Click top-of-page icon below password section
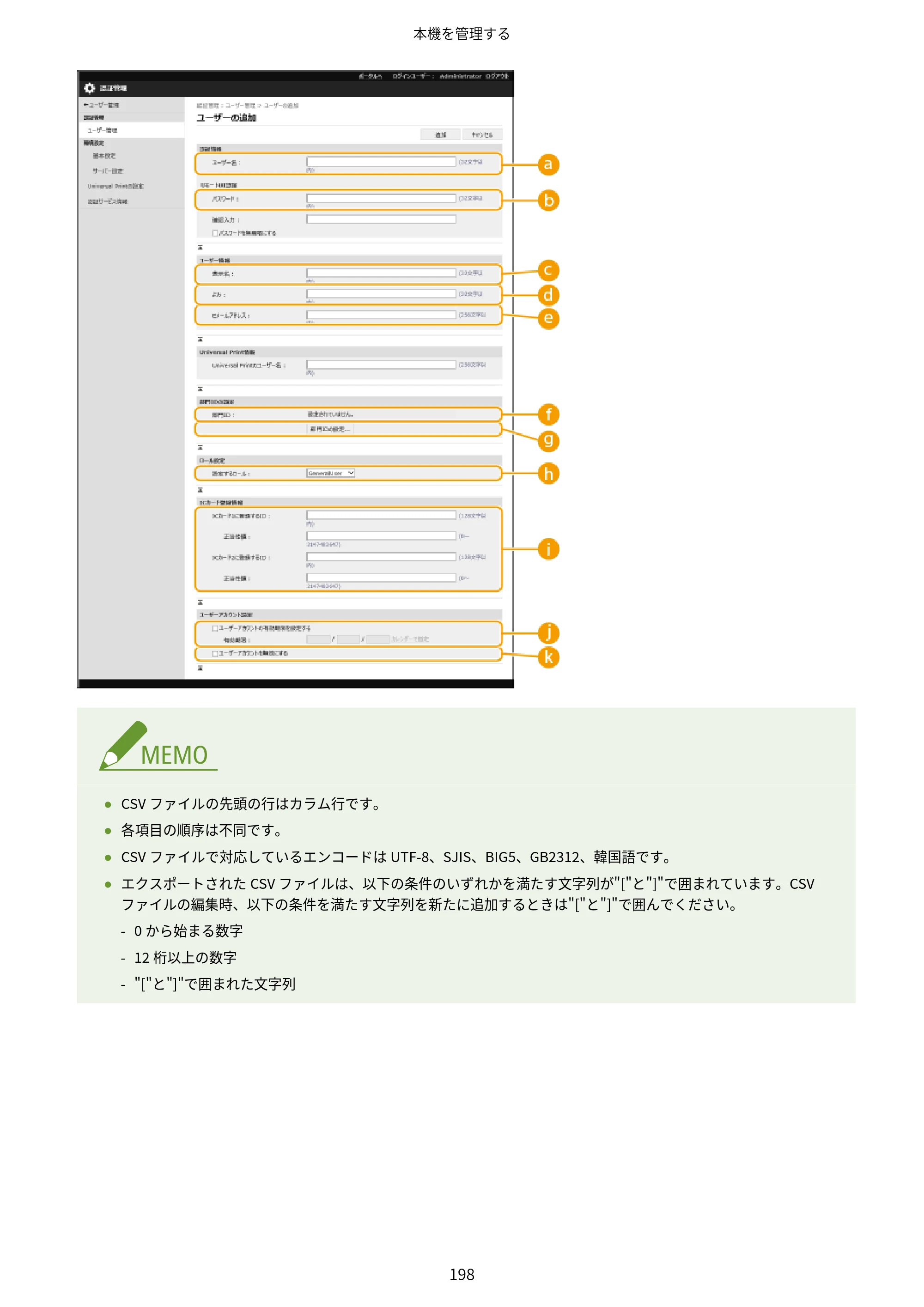This screenshot has height=1307, width=924. tap(200, 248)
